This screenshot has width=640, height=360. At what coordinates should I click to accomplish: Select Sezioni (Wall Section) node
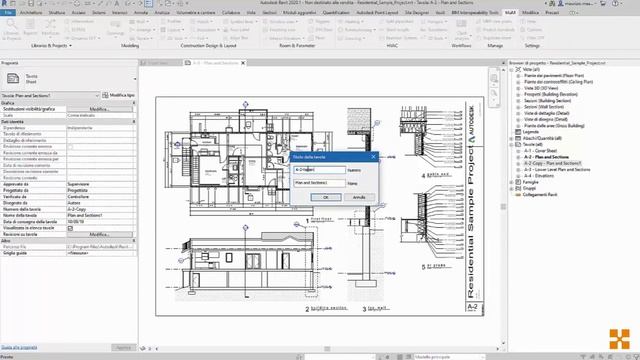pyautogui.click(x=544, y=107)
